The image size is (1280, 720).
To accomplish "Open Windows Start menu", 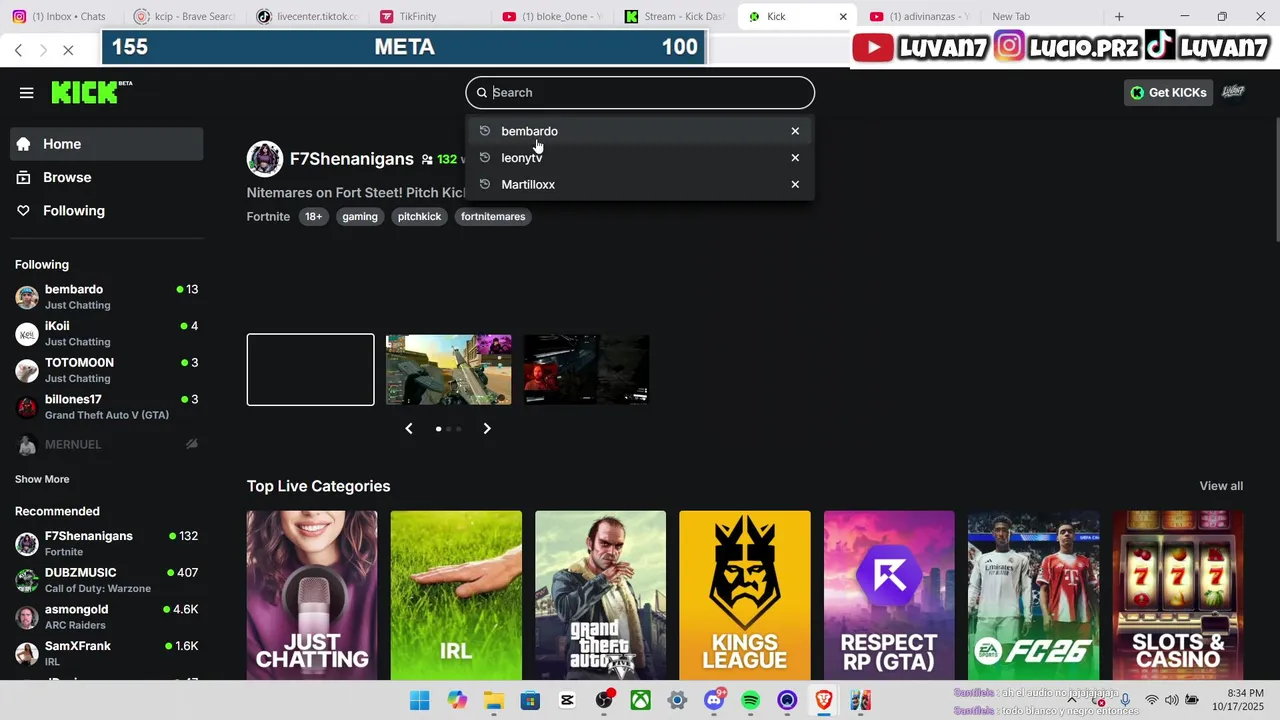I will pos(420,700).
